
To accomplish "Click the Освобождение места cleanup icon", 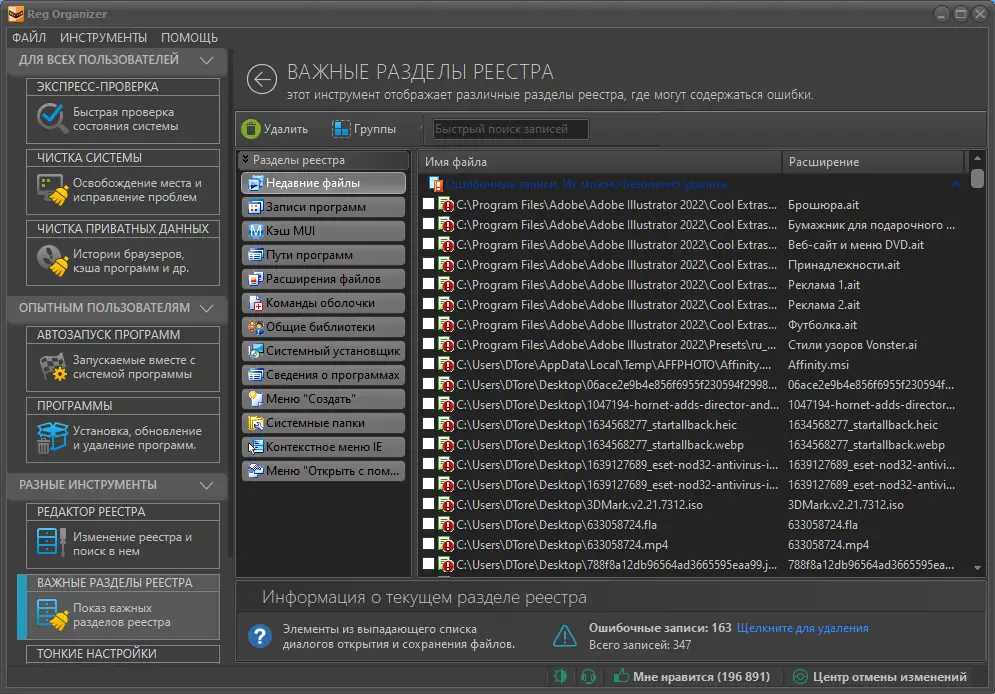I will tap(53, 190).
